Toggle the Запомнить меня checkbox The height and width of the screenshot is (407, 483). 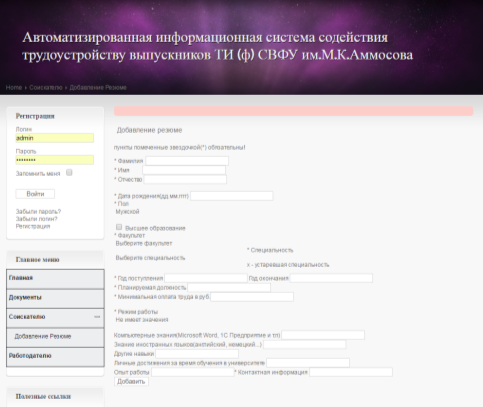[x=69, y=173]
